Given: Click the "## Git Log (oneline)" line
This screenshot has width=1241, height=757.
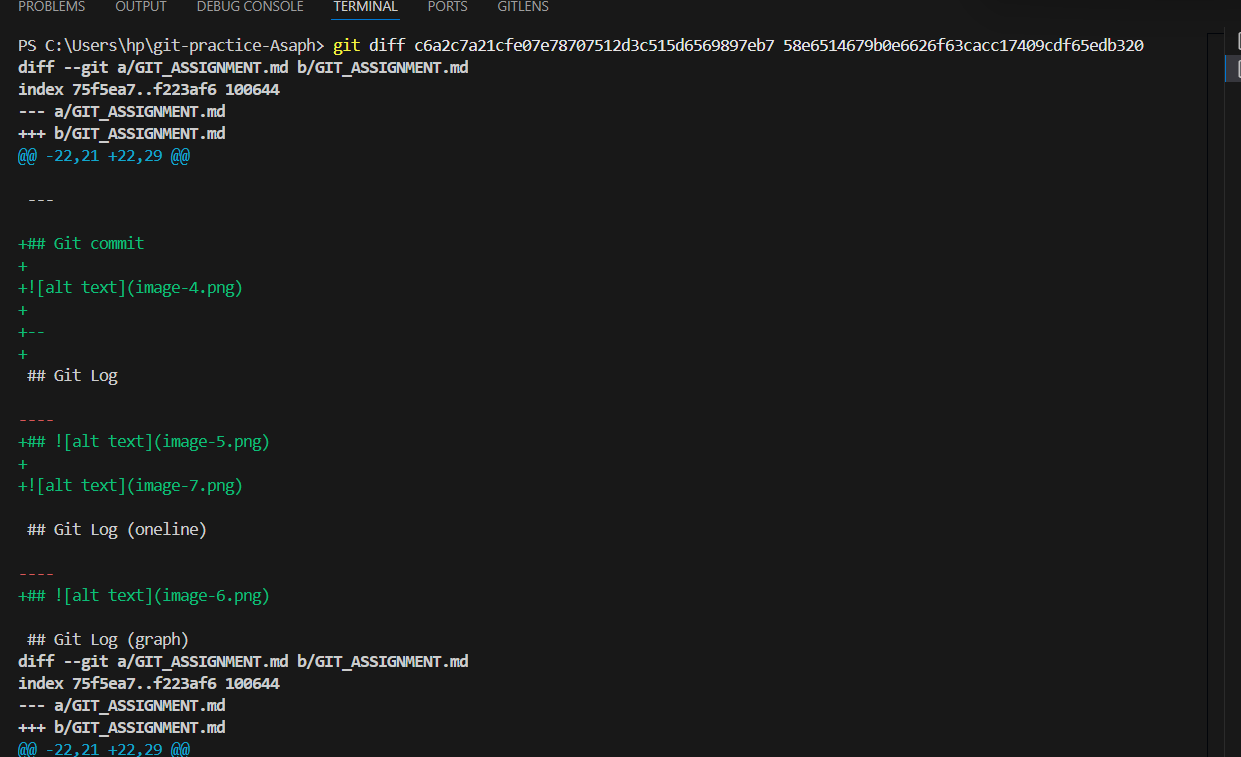Looking at the screenshot, I should (116, 530).
